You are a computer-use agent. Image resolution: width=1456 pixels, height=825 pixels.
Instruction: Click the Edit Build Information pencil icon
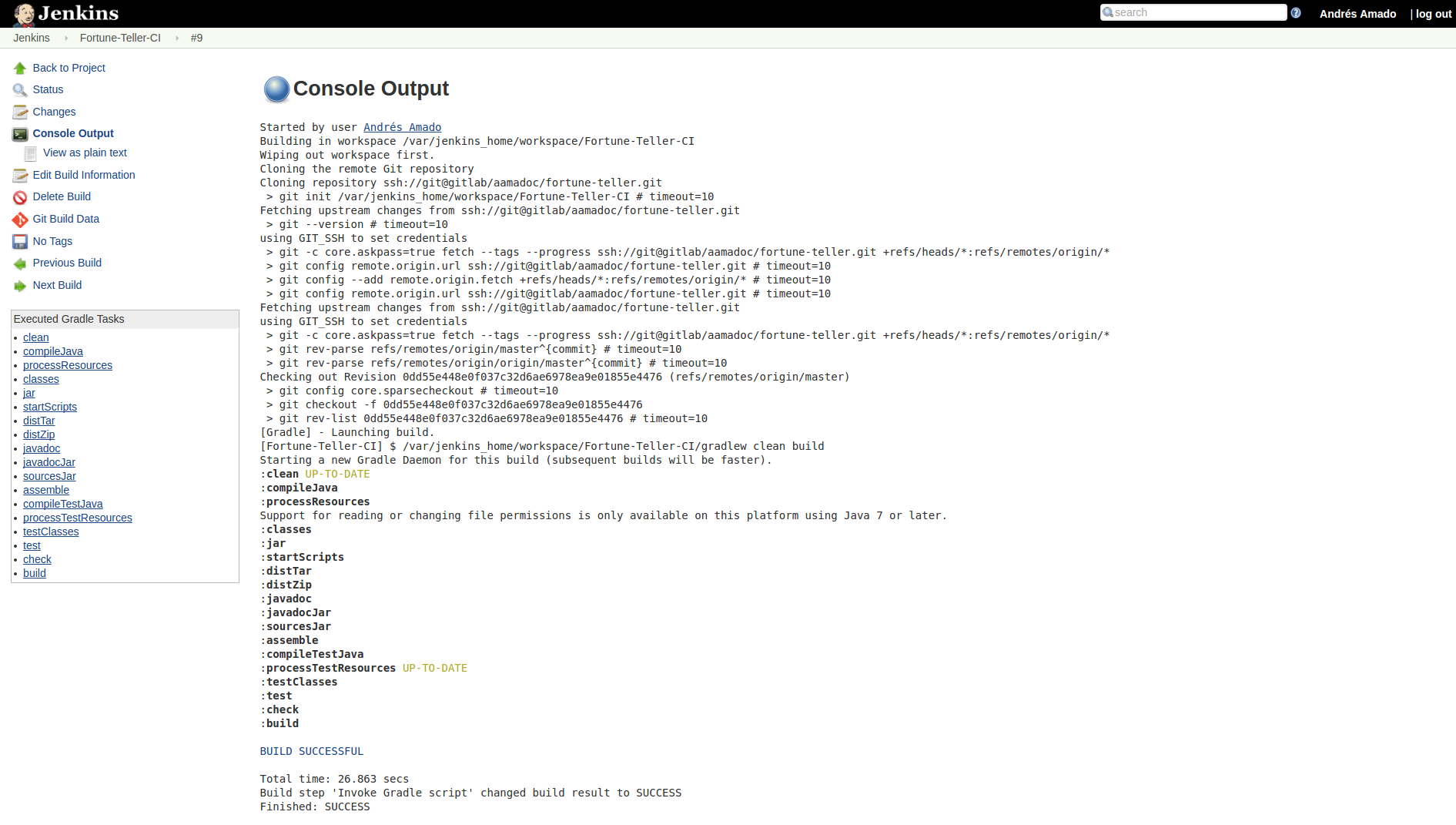20,176
